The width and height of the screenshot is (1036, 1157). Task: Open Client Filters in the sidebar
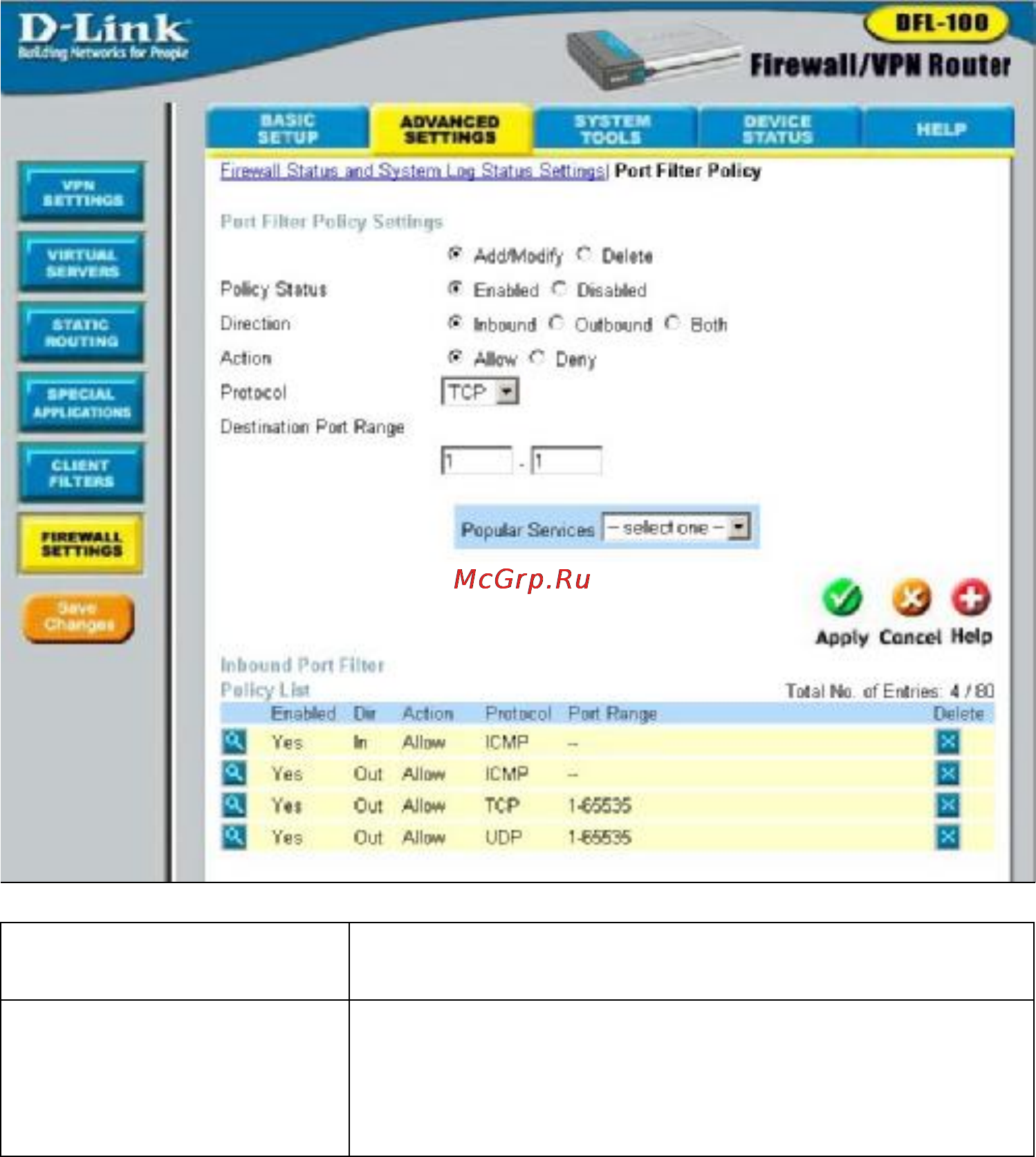[x=82, y=473]
